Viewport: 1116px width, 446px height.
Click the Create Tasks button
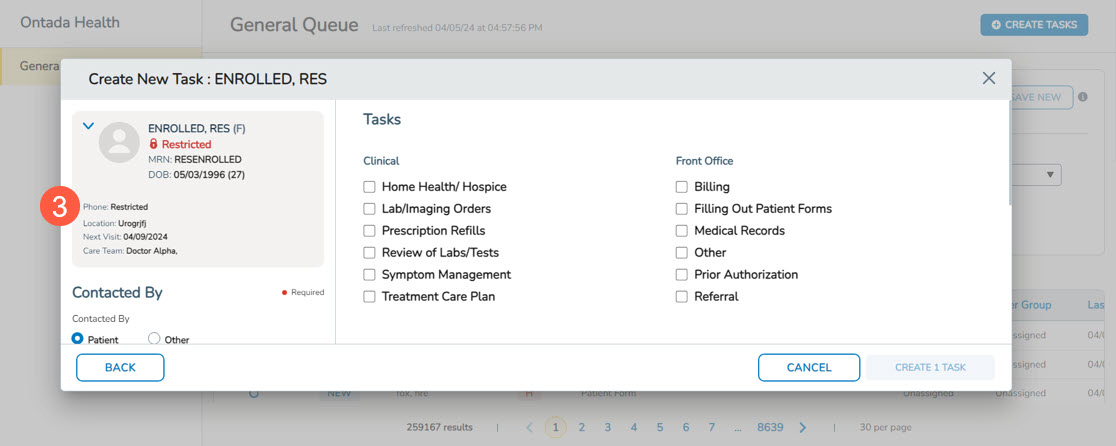1034,25
